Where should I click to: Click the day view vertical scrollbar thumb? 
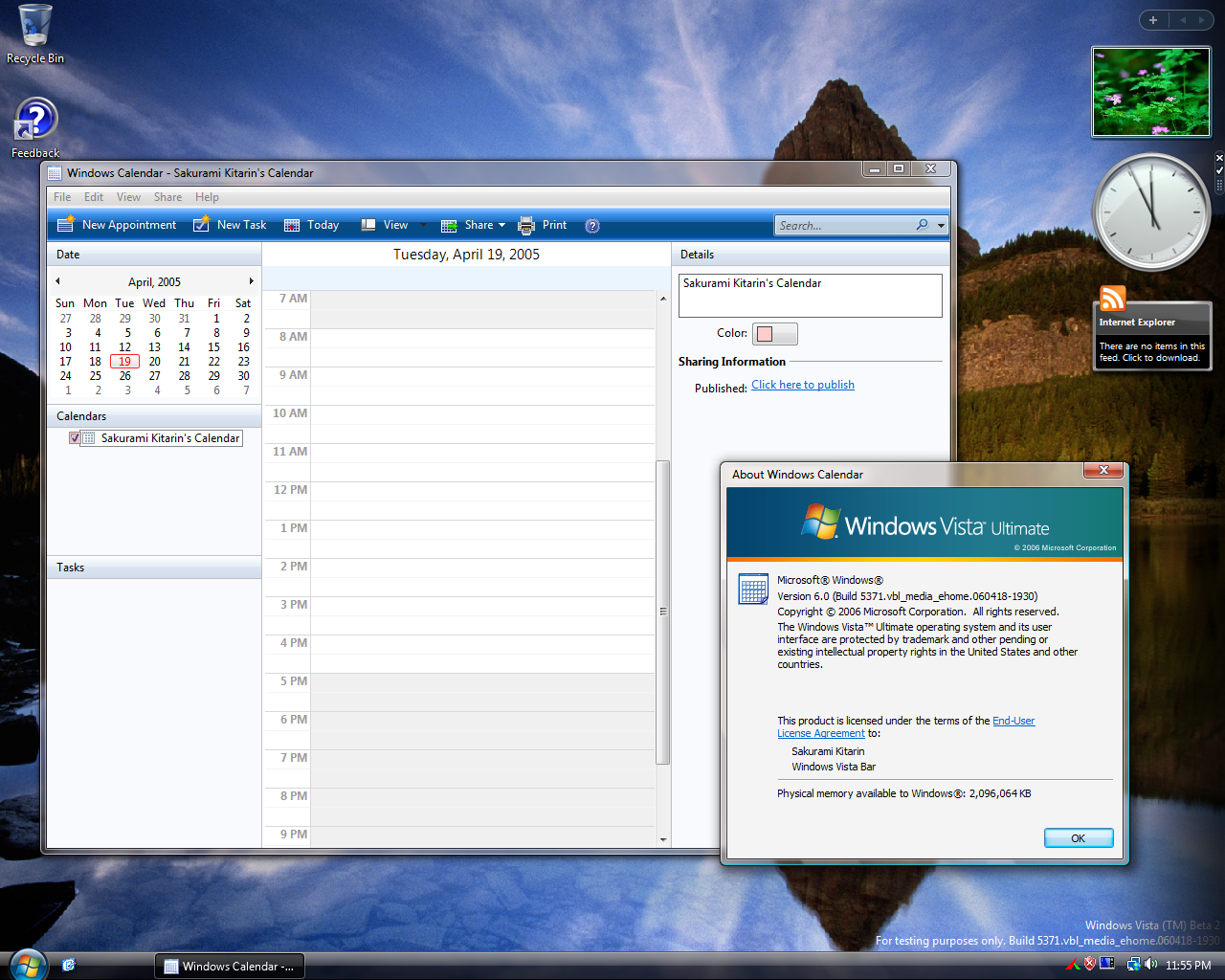(662, 612)
